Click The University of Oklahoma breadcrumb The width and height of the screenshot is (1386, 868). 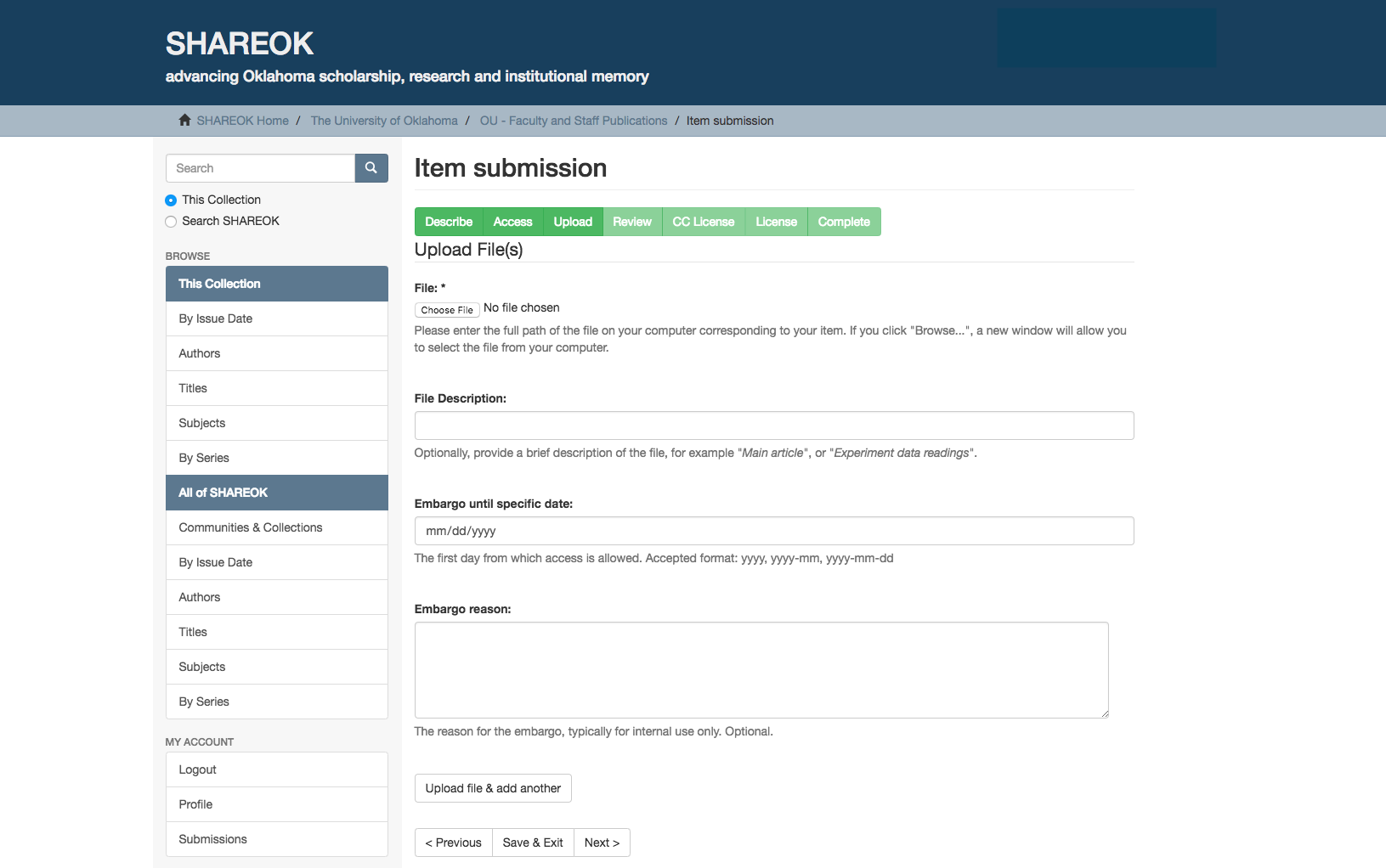[384, 121]
